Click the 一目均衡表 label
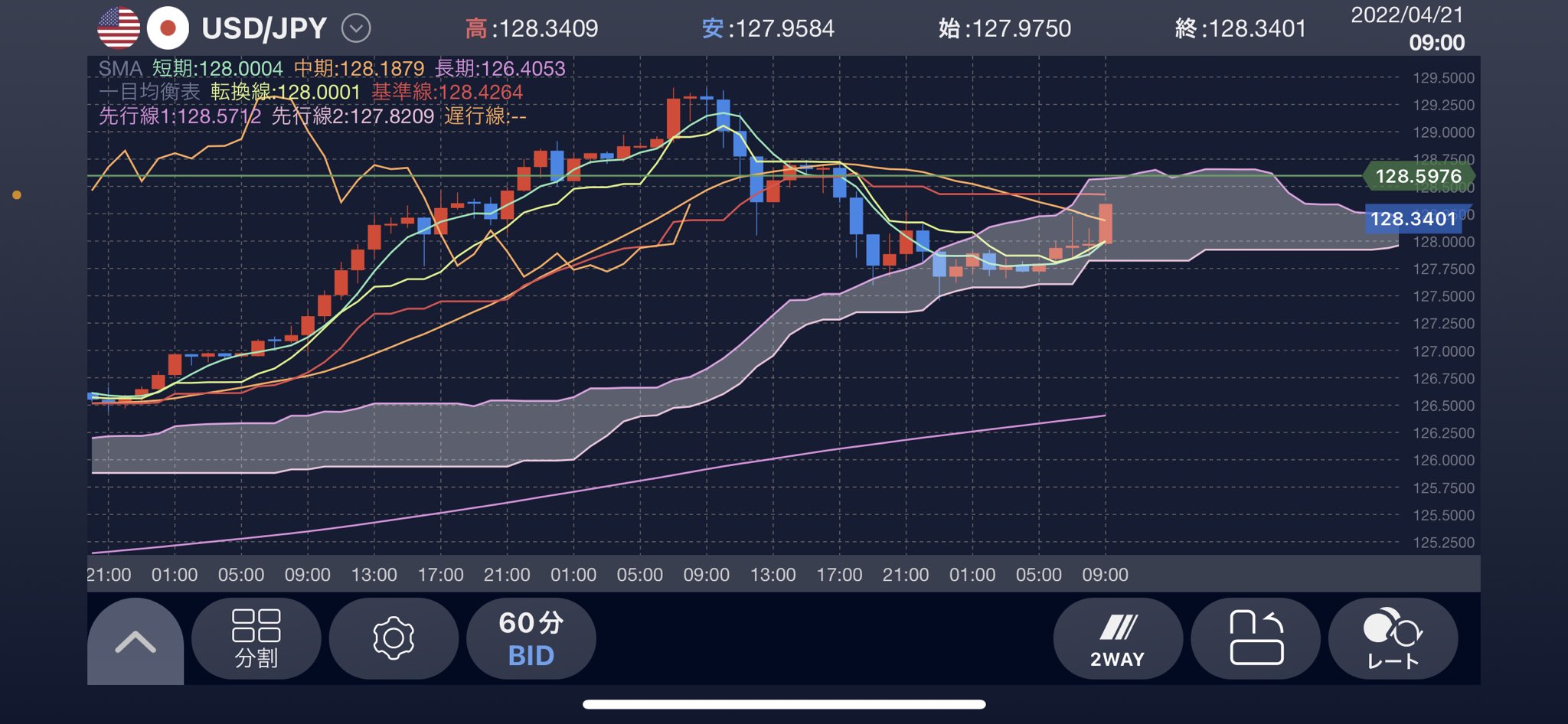 coord(149,93)
